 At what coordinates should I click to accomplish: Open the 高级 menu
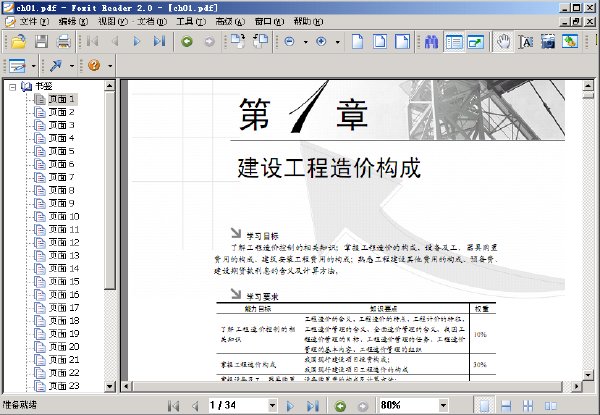click(x=230, y=21)
